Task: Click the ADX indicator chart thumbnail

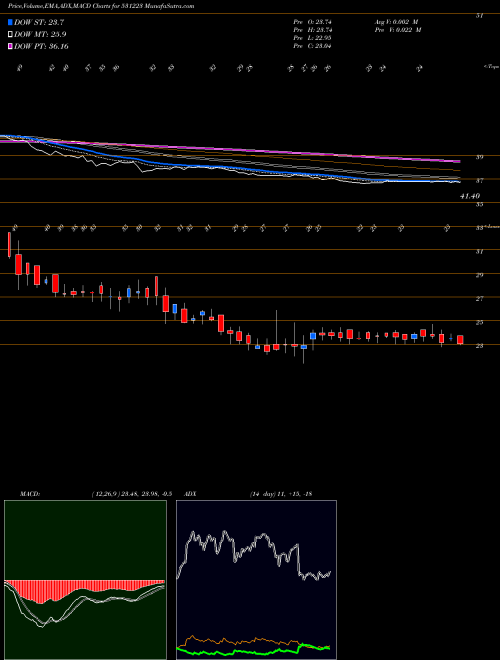Action: (x=256, y=580)
